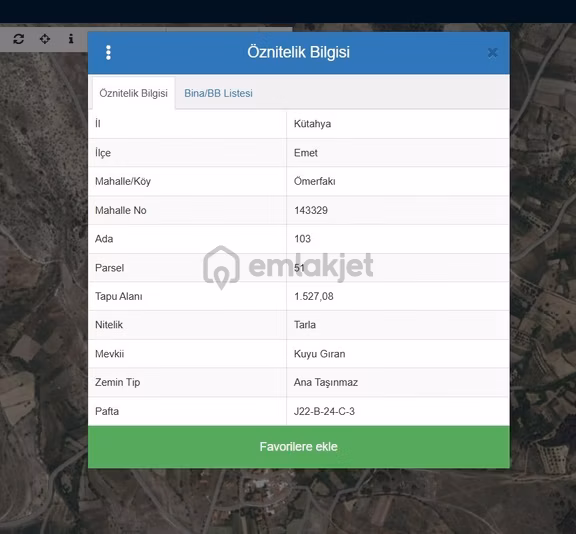Select the Öznitelik Bilgisi tab

point(133,93)
